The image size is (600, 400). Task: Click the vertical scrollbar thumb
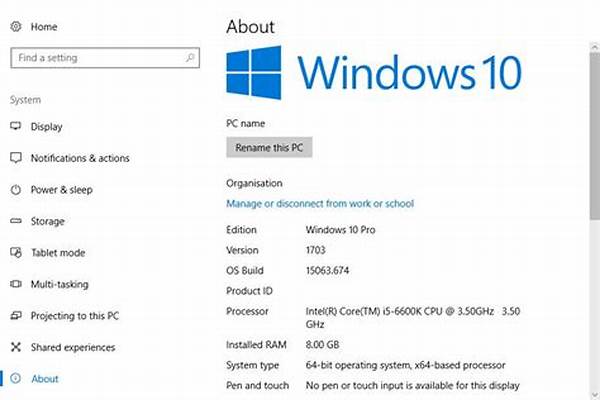point(594,136)
